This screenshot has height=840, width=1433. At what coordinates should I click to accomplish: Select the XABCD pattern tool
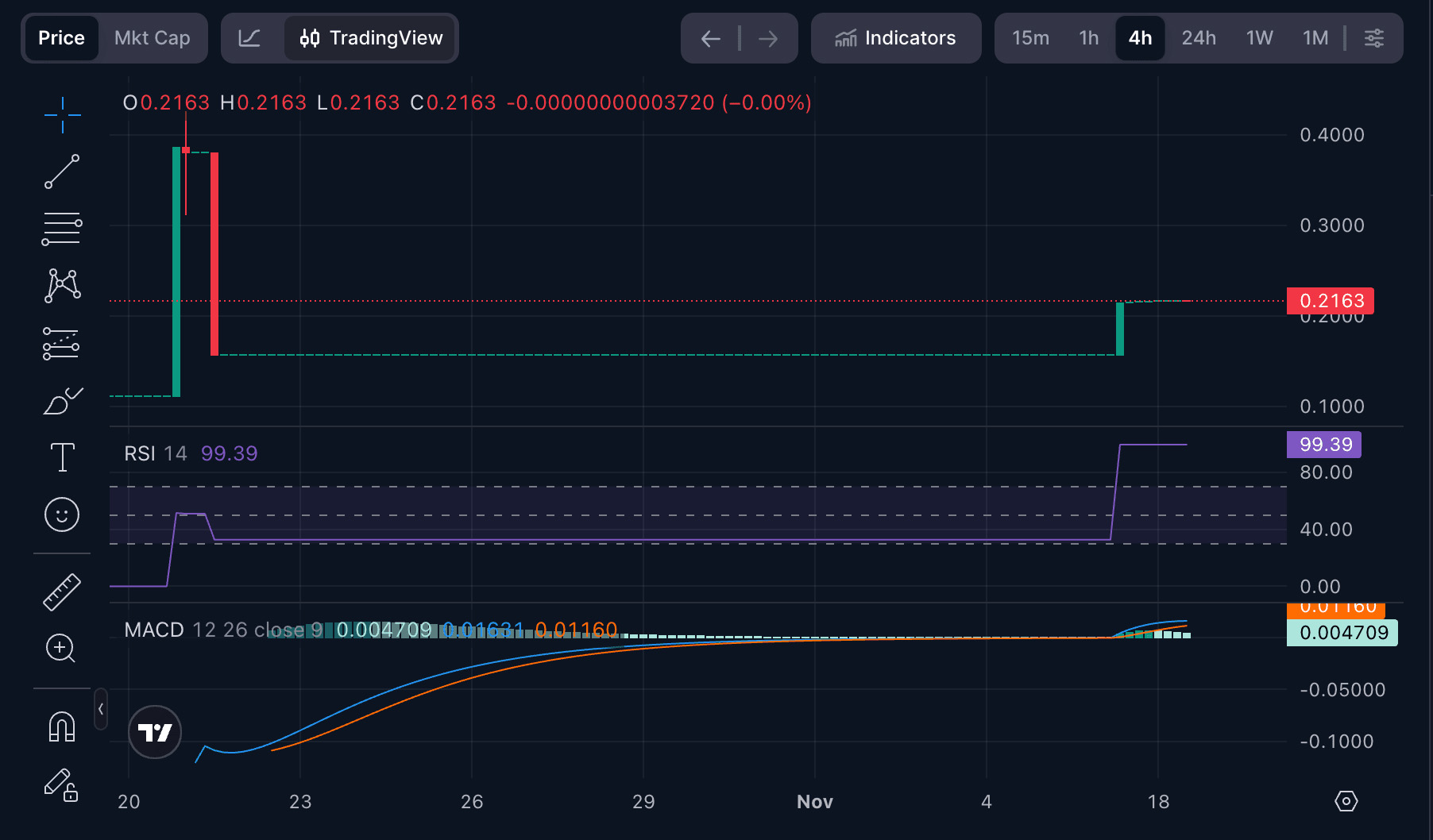62,286
